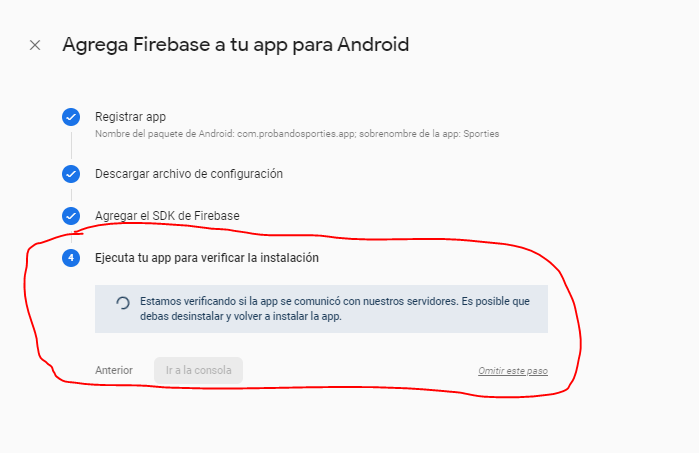
Task: Click the loading spinner in verification banner
Action: click(123, 303)
